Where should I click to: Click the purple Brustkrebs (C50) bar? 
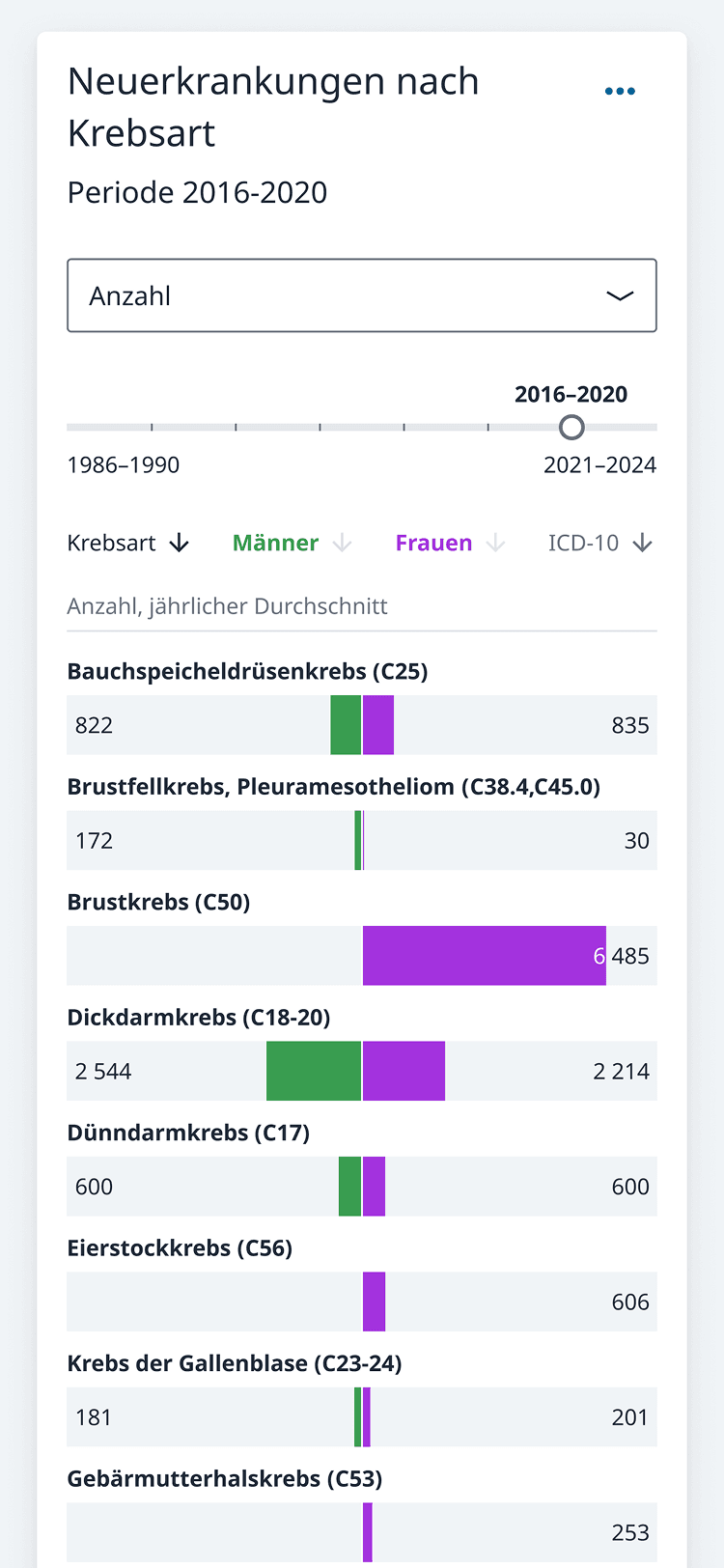[484, 956]
